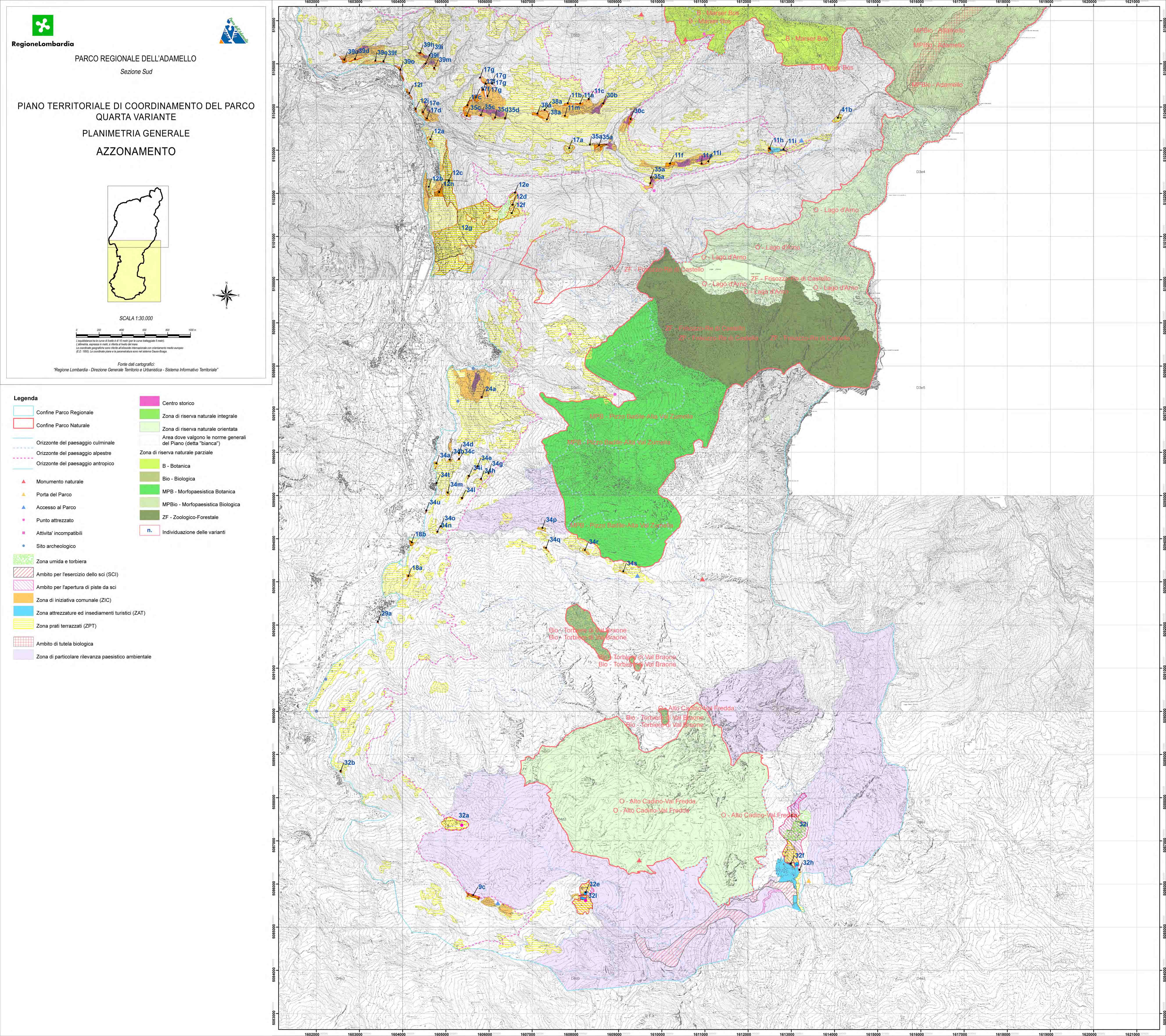Click the '34p' variant label on map
This screenshot has height=1036, width=1166.
[x=551, y=520]
